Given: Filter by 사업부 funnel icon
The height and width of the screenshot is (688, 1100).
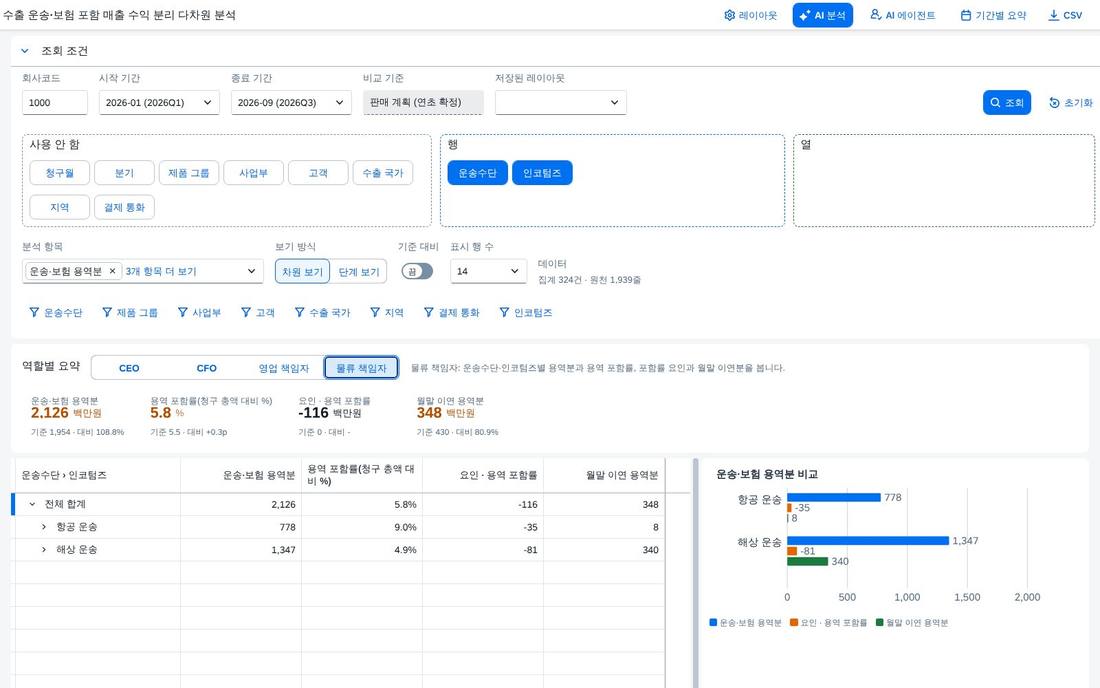Looking at the screenshot, I should (182, 312).
